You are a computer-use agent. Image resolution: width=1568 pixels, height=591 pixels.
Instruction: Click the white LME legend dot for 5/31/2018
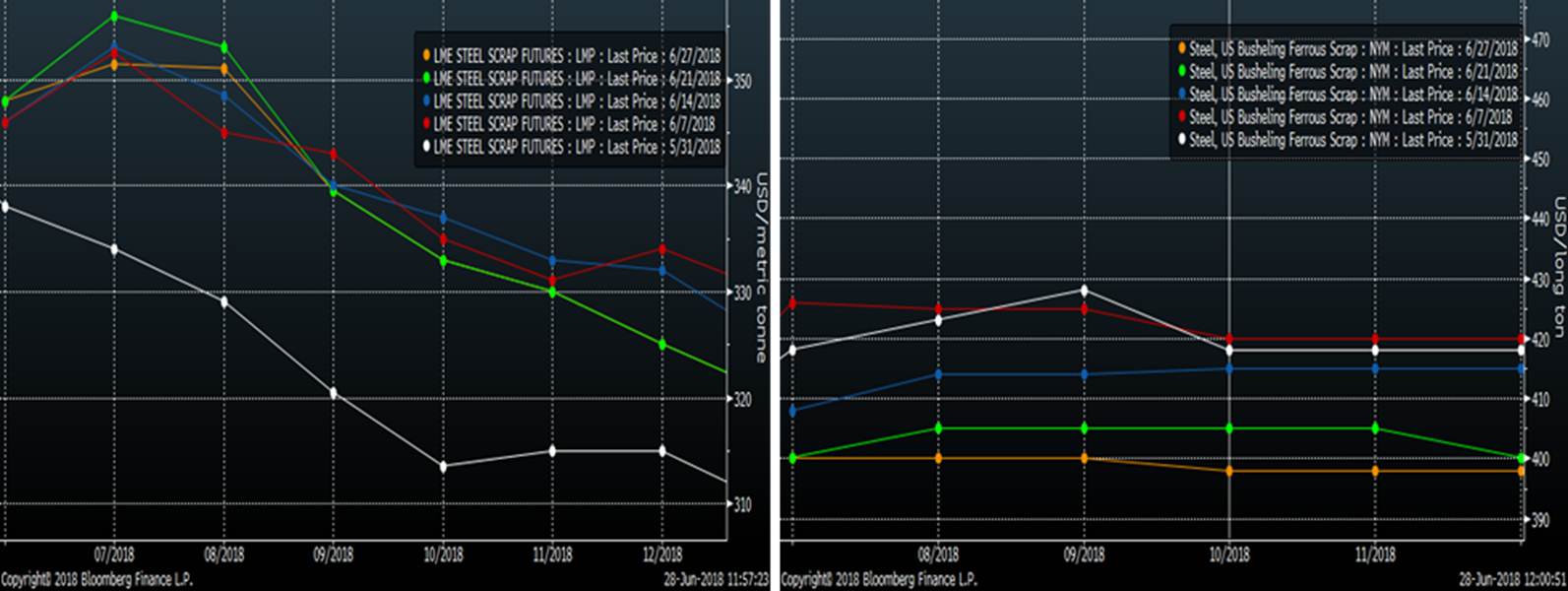(x=426, y=147)
